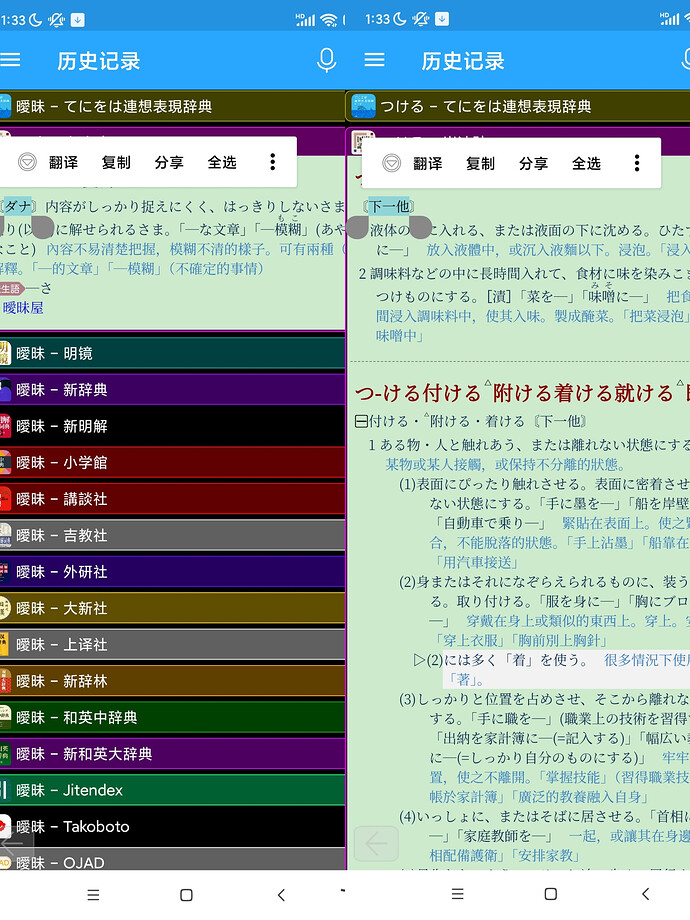
Task: Expand the 曖昧 – Jitendex dictionary entry
Action: pos(172,790)
